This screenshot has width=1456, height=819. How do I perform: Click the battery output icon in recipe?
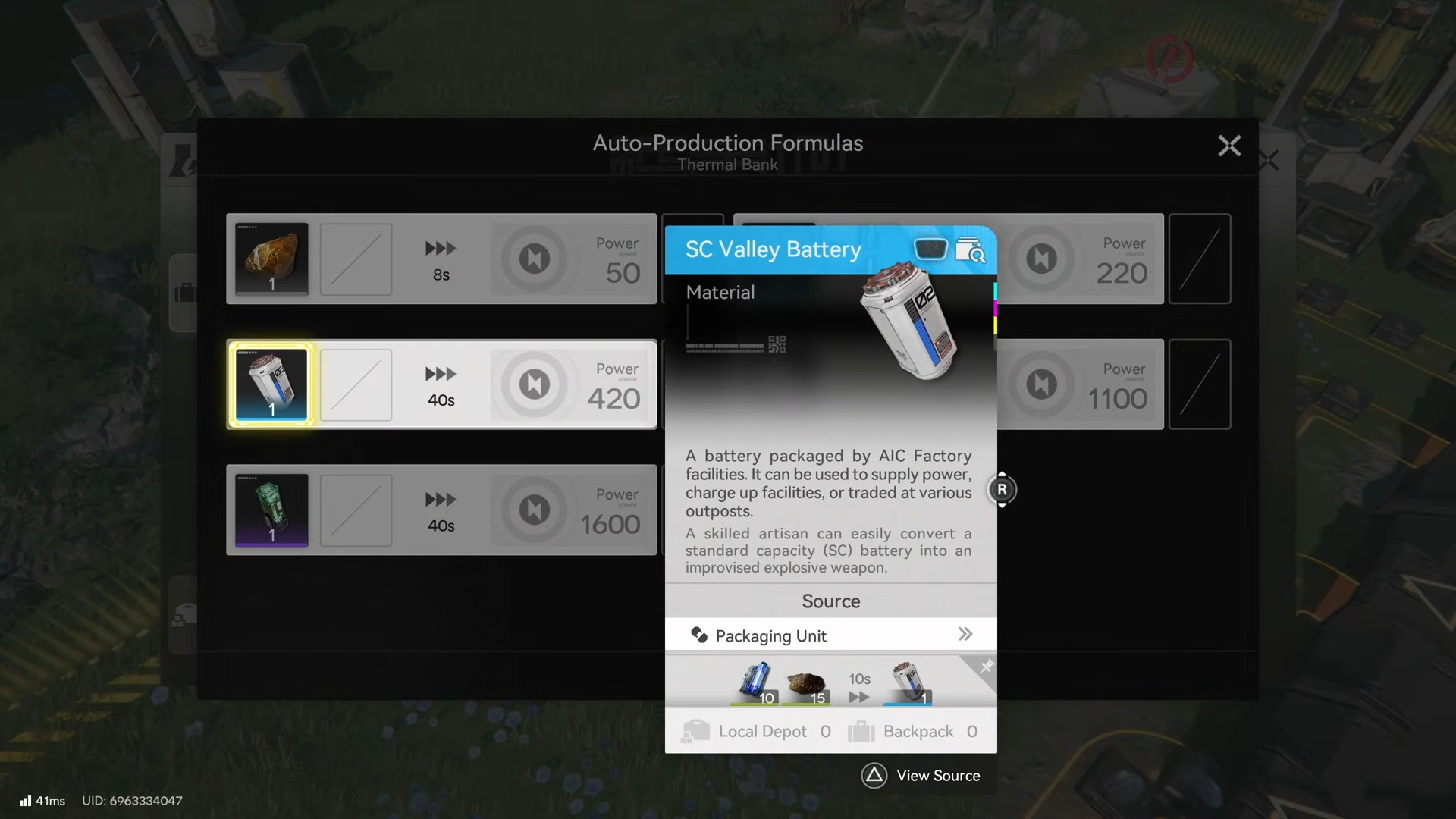pyautogui.click(x=908, y=681)
